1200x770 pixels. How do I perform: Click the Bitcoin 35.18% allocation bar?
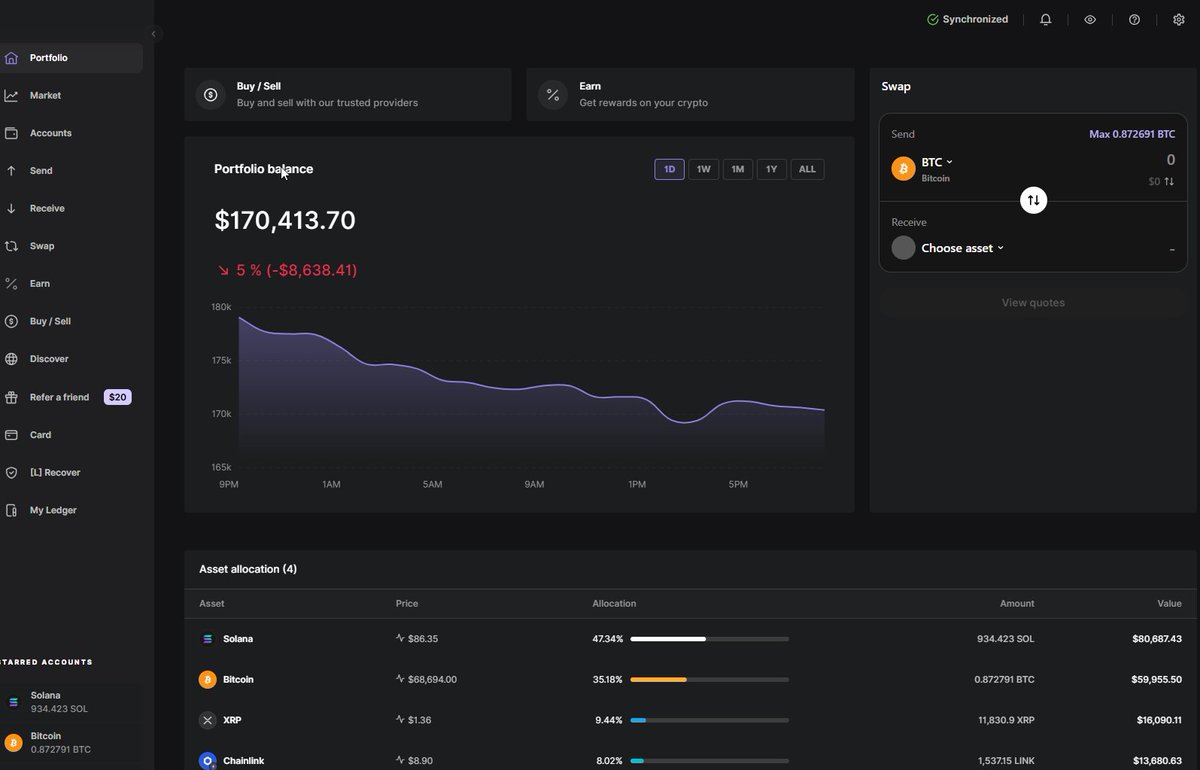click(x=709, y=680)
